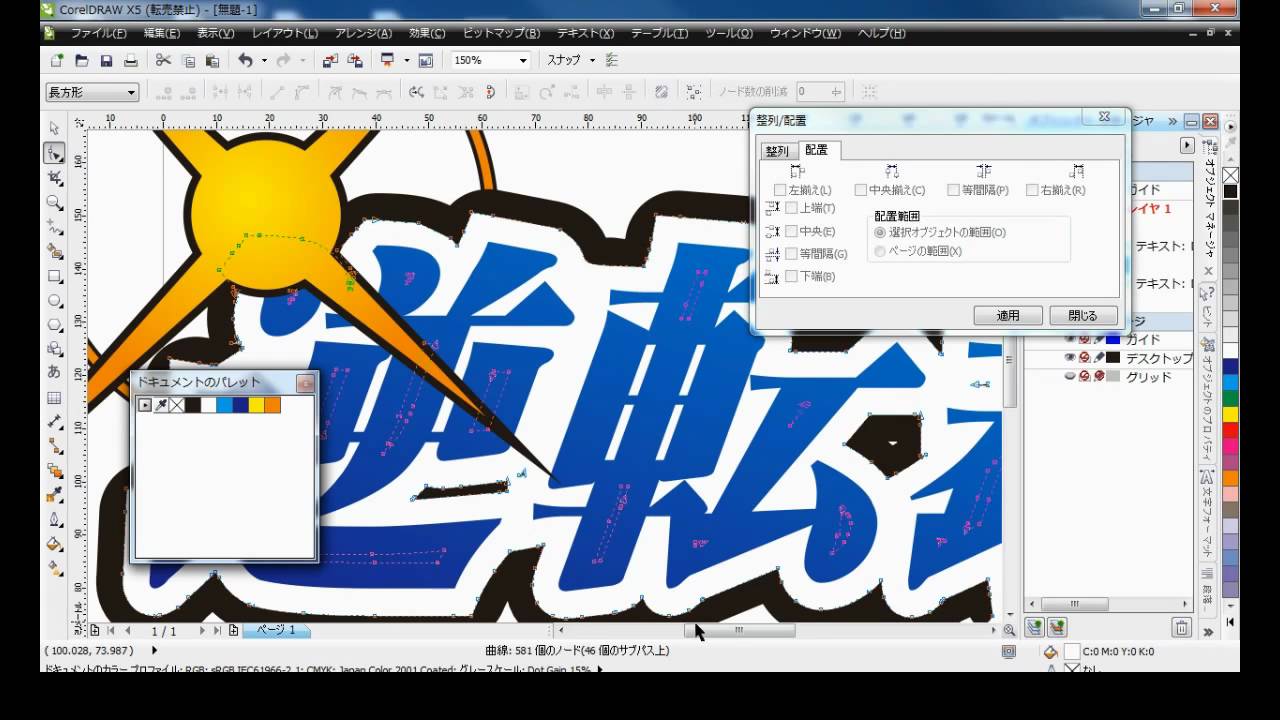The image size is (1280, 720).
Task: Open the application launcher dropdown arrow
Action: click(406, 60)
